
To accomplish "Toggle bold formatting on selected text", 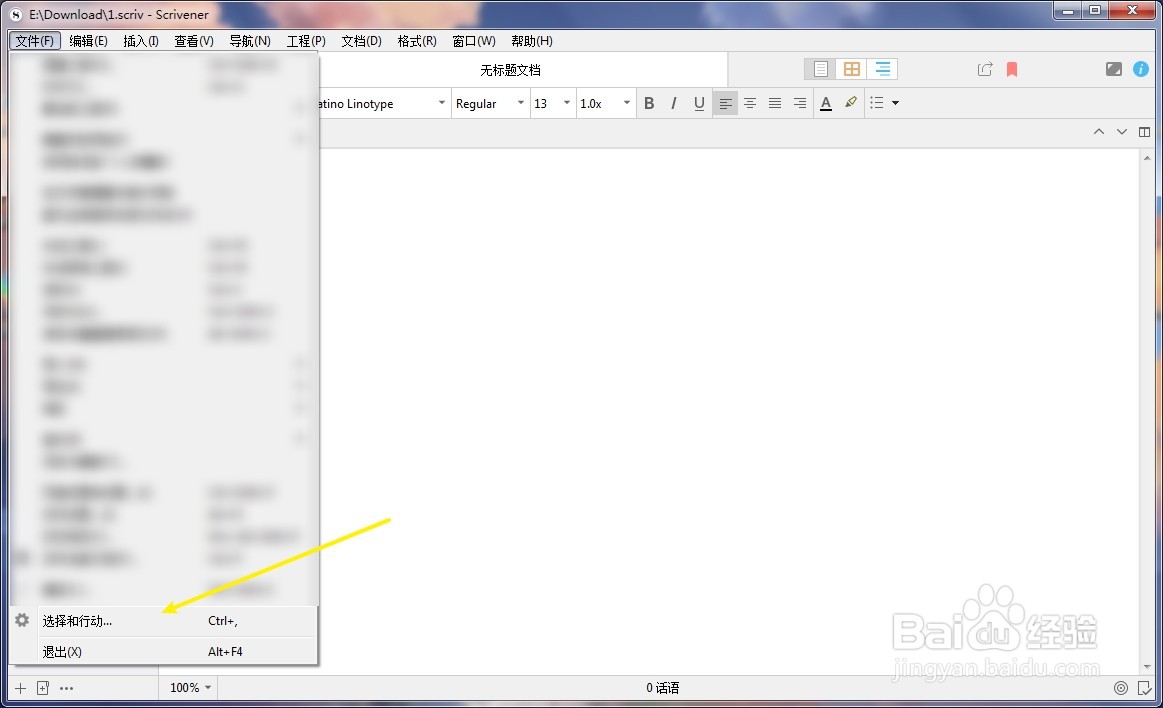I will (x=649, y=102).
